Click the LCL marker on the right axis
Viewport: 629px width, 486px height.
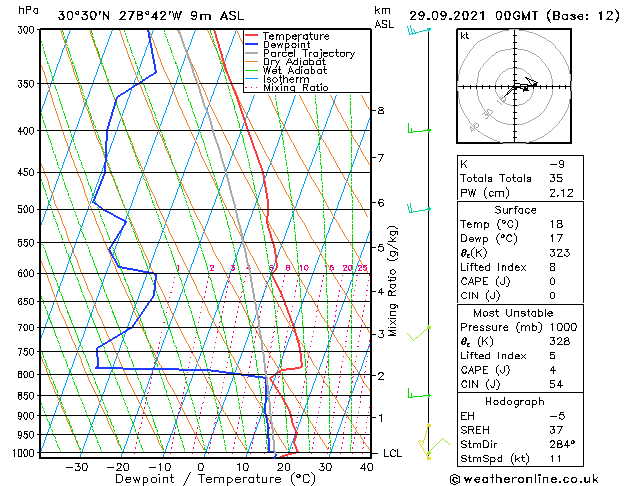pyautogui.click(x=393, y=453)
